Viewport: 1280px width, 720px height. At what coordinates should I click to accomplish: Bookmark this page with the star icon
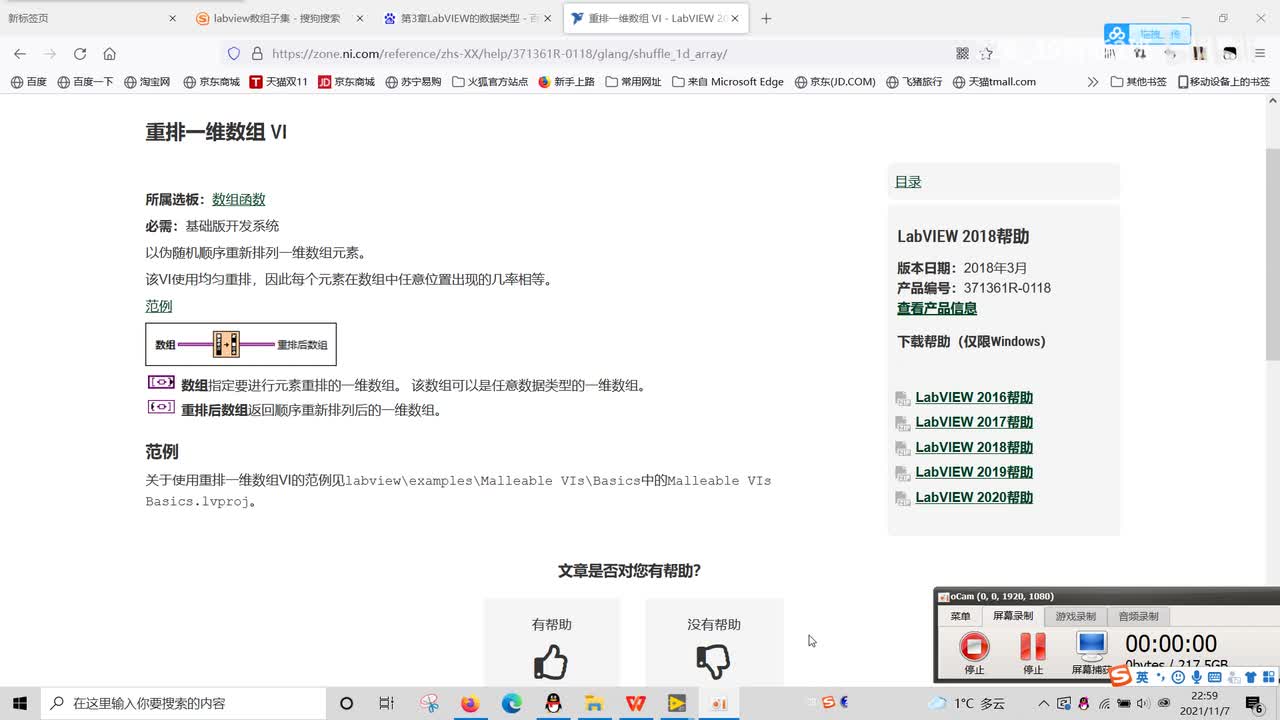point(986,54)
